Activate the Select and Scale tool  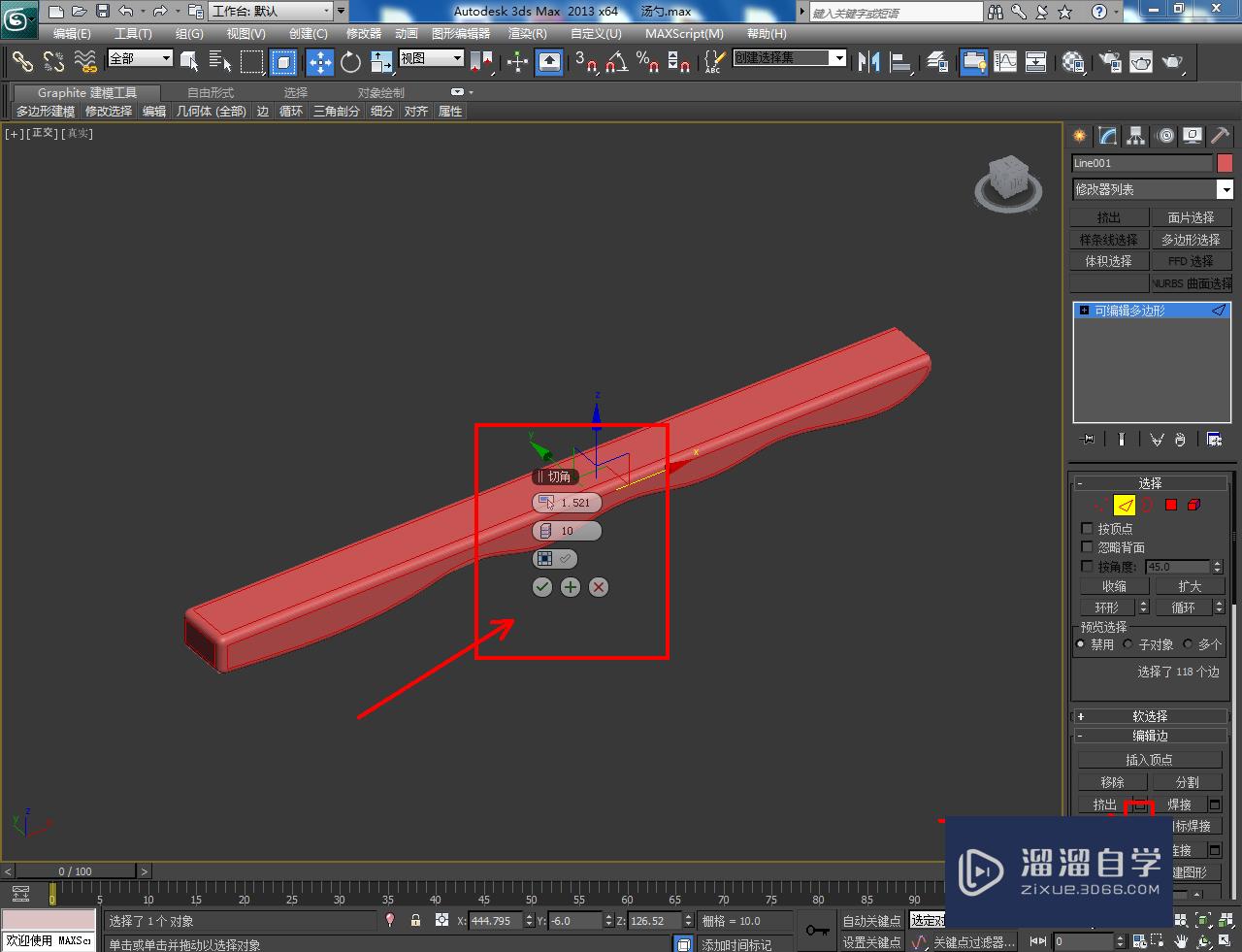381,62
